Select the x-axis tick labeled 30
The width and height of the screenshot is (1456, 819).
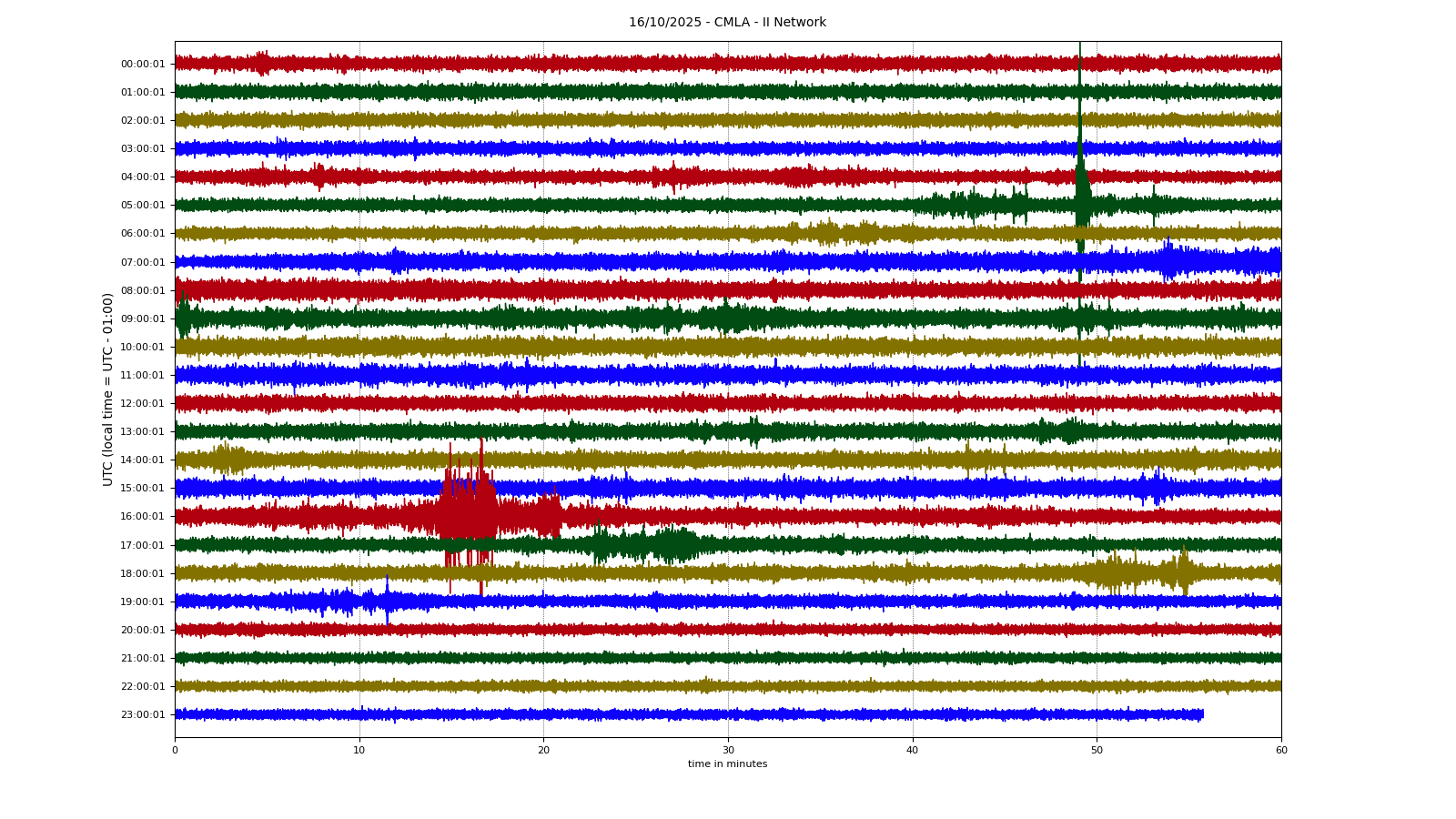(x=728, y=751)
